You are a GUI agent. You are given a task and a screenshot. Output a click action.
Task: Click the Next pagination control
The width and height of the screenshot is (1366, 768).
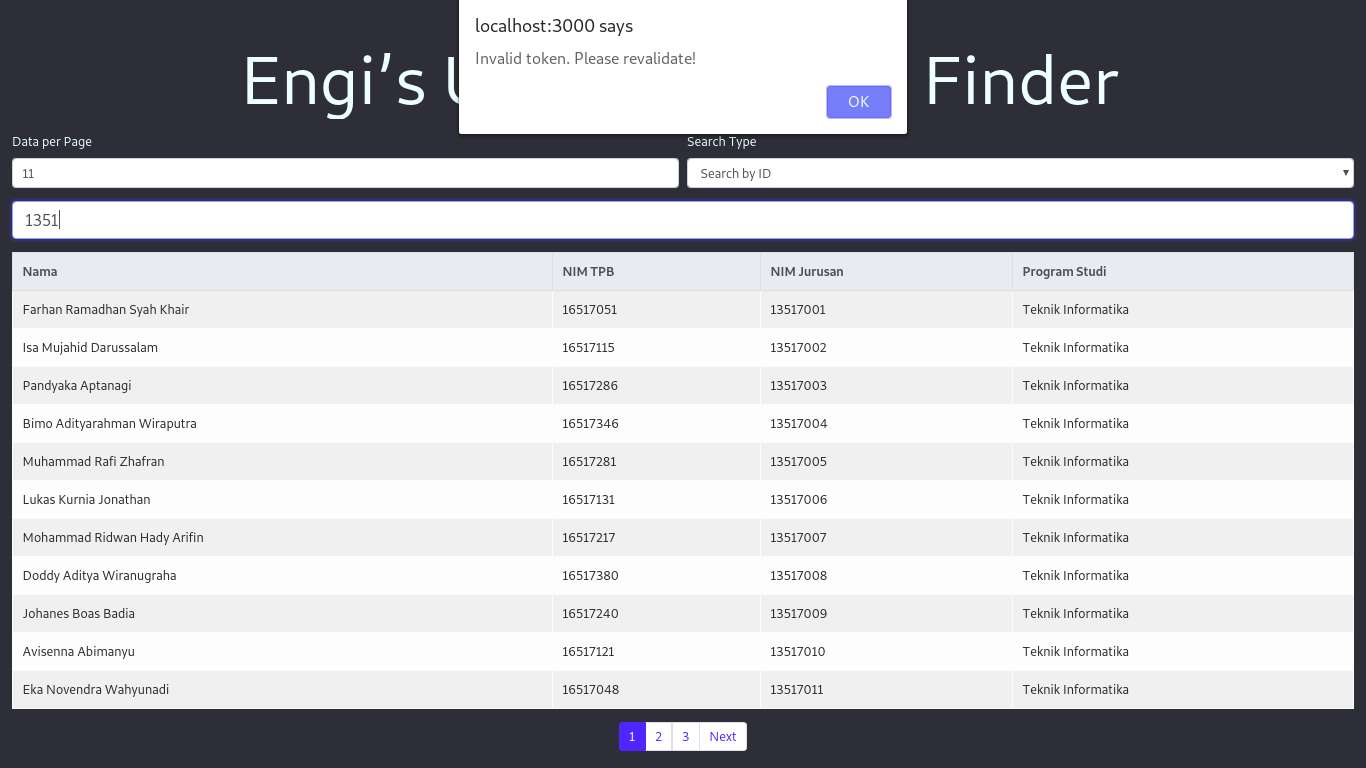(722, 736)
